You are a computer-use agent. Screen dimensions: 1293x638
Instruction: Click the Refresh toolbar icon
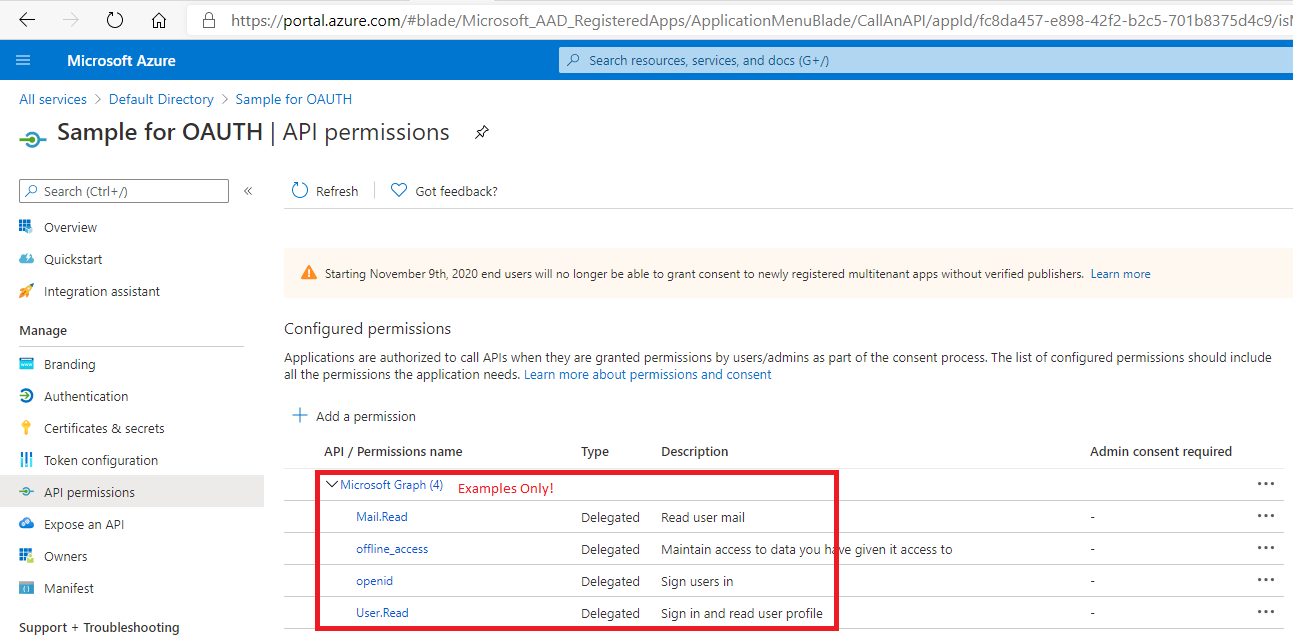(x=300, y=190)
